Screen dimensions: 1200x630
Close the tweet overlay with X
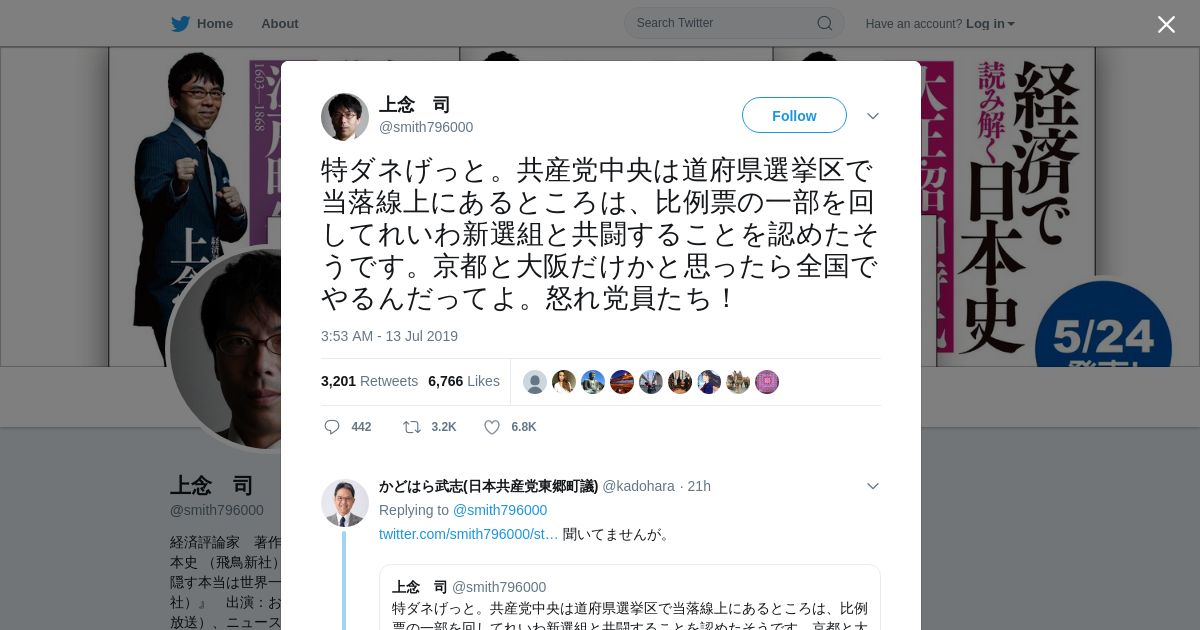(1166, 24)
